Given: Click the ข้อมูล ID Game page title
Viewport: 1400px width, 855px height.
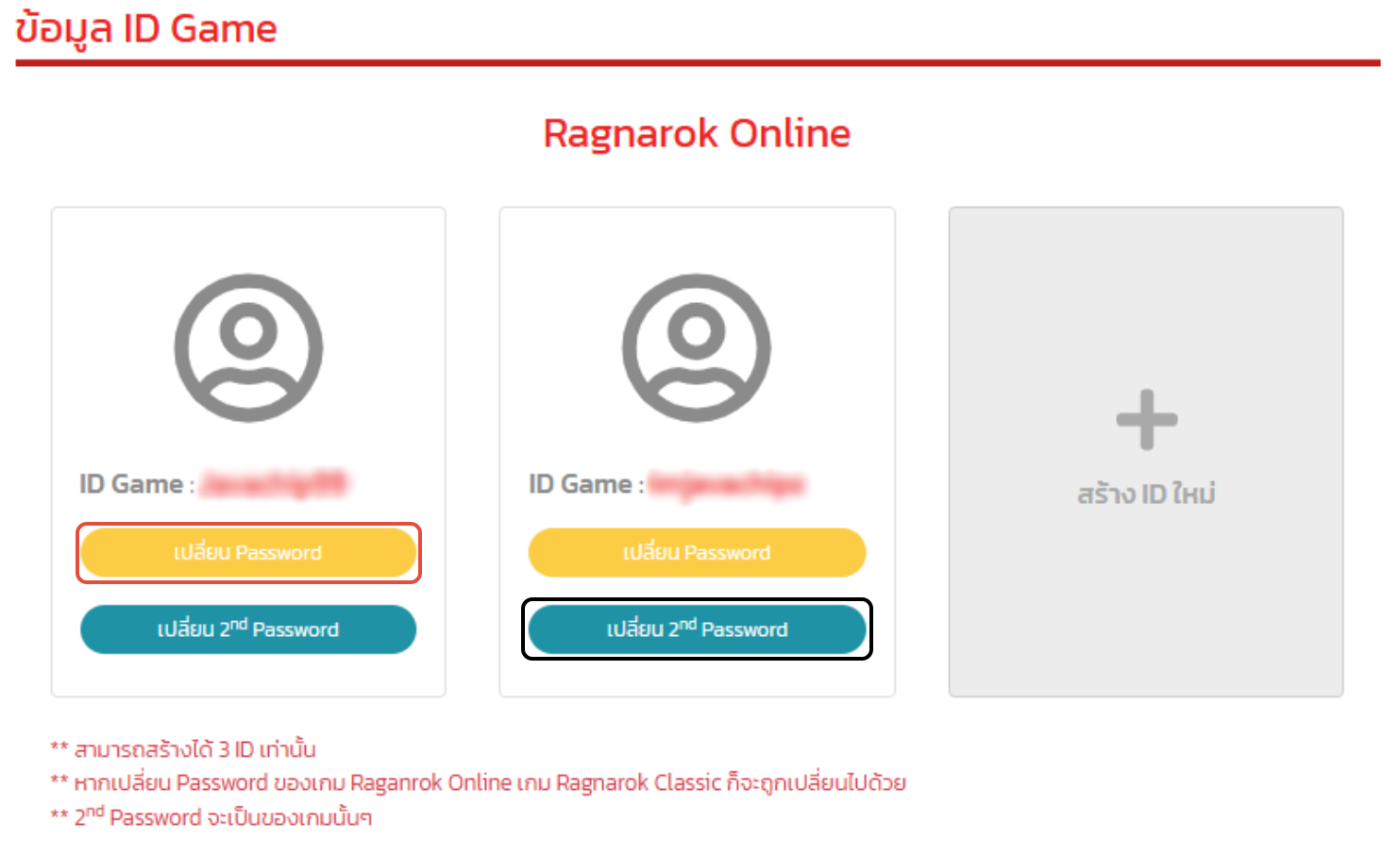Looking at the screenshot, I should 146,28.
